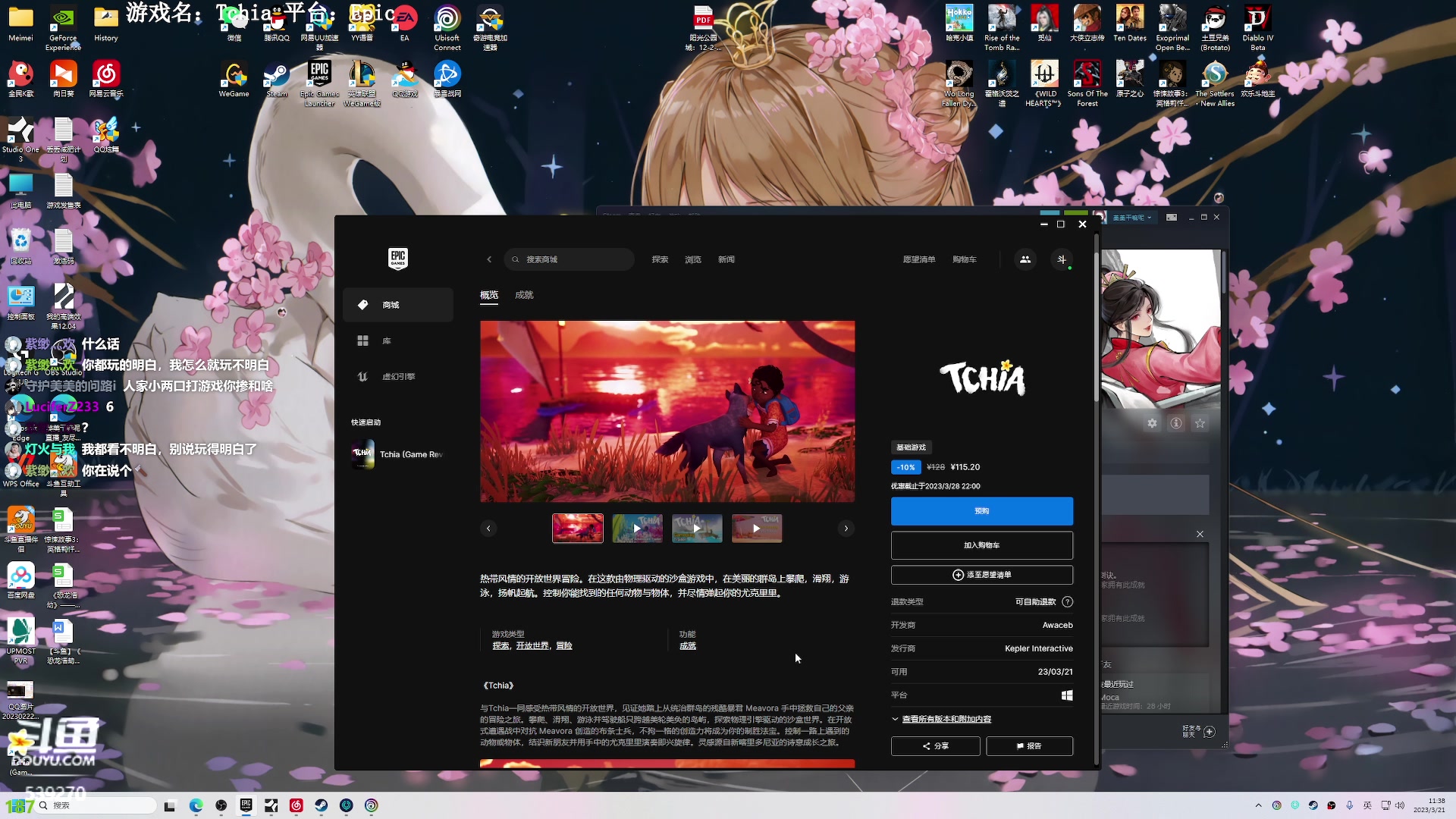Expand 查看所有版本和附加内容 section
Screen dimensions: 1456x819
(x=946, y=719)
